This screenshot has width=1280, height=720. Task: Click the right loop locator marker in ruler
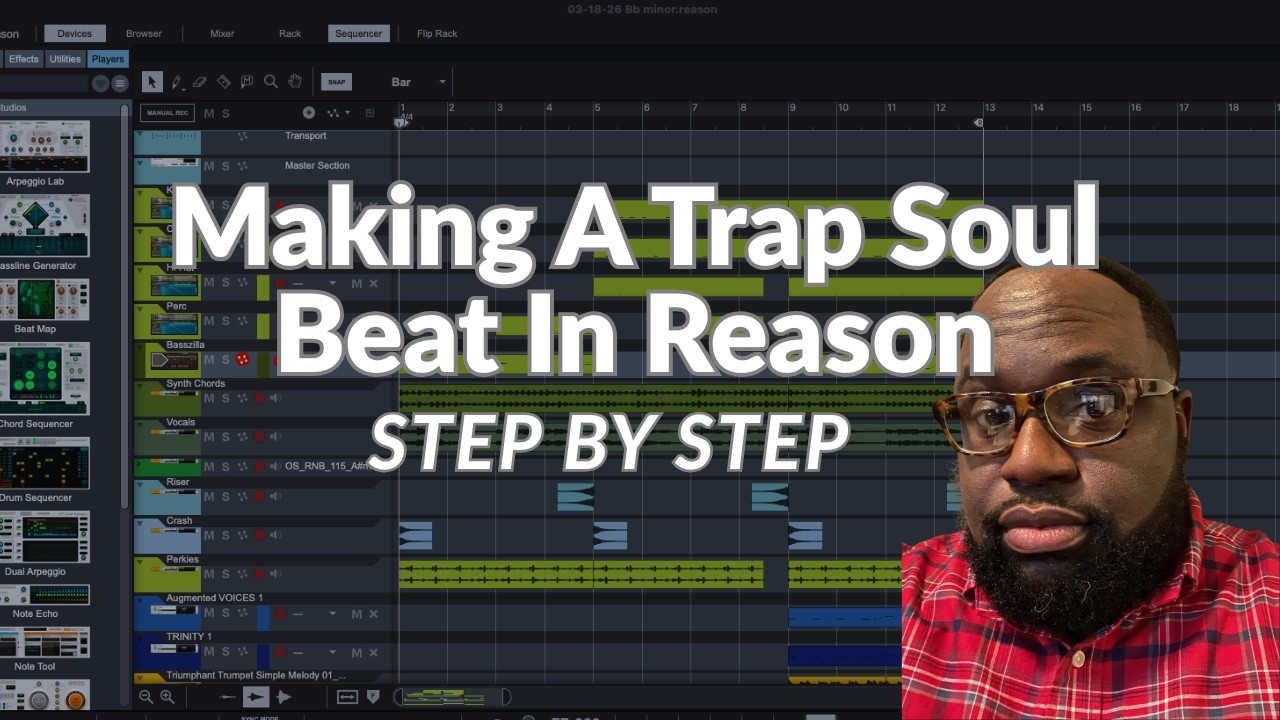980,123
